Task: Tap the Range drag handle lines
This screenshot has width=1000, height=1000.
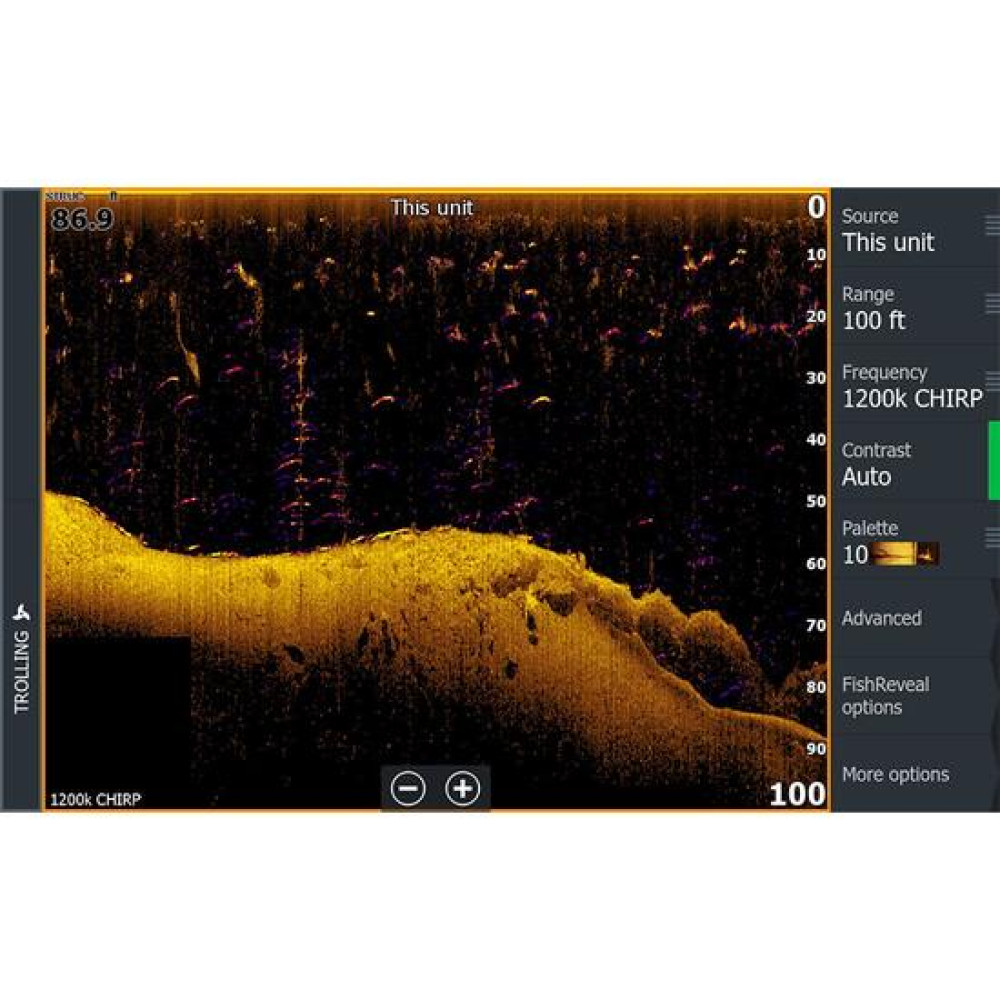Action: click(991, 303)
